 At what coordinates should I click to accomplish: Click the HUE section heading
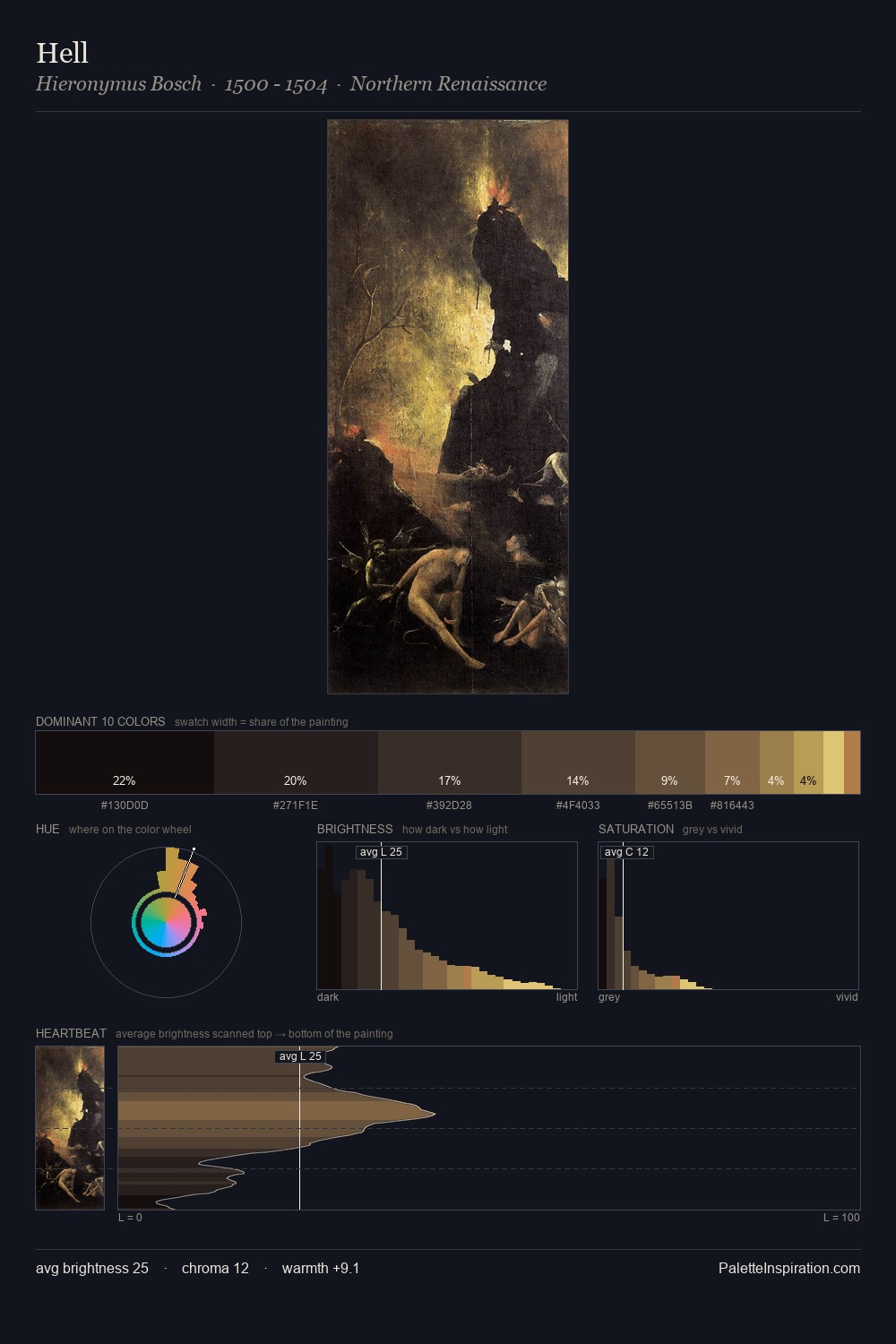pos(47,829)
